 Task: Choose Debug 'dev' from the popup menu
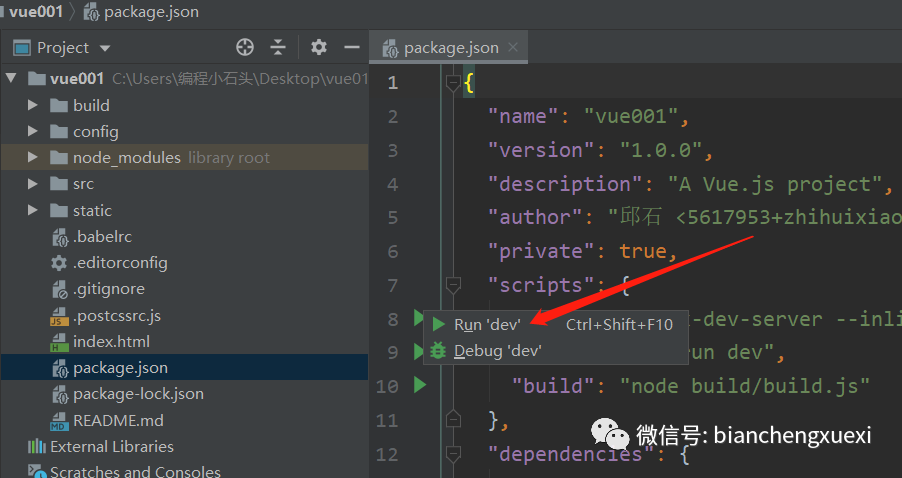pos(555,350)
